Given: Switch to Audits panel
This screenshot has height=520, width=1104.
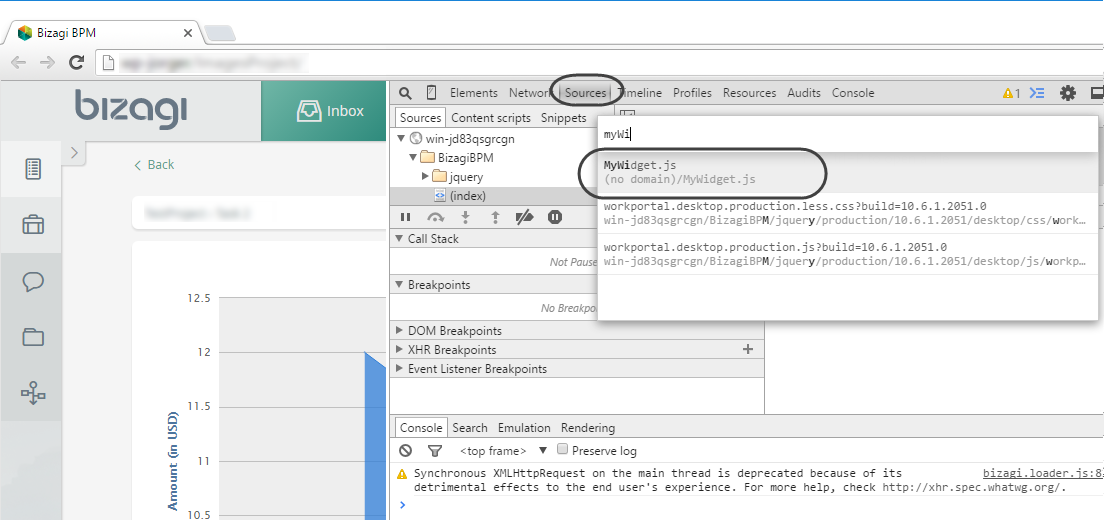Looking at the screenshot, I should click(x=804, y=93).
